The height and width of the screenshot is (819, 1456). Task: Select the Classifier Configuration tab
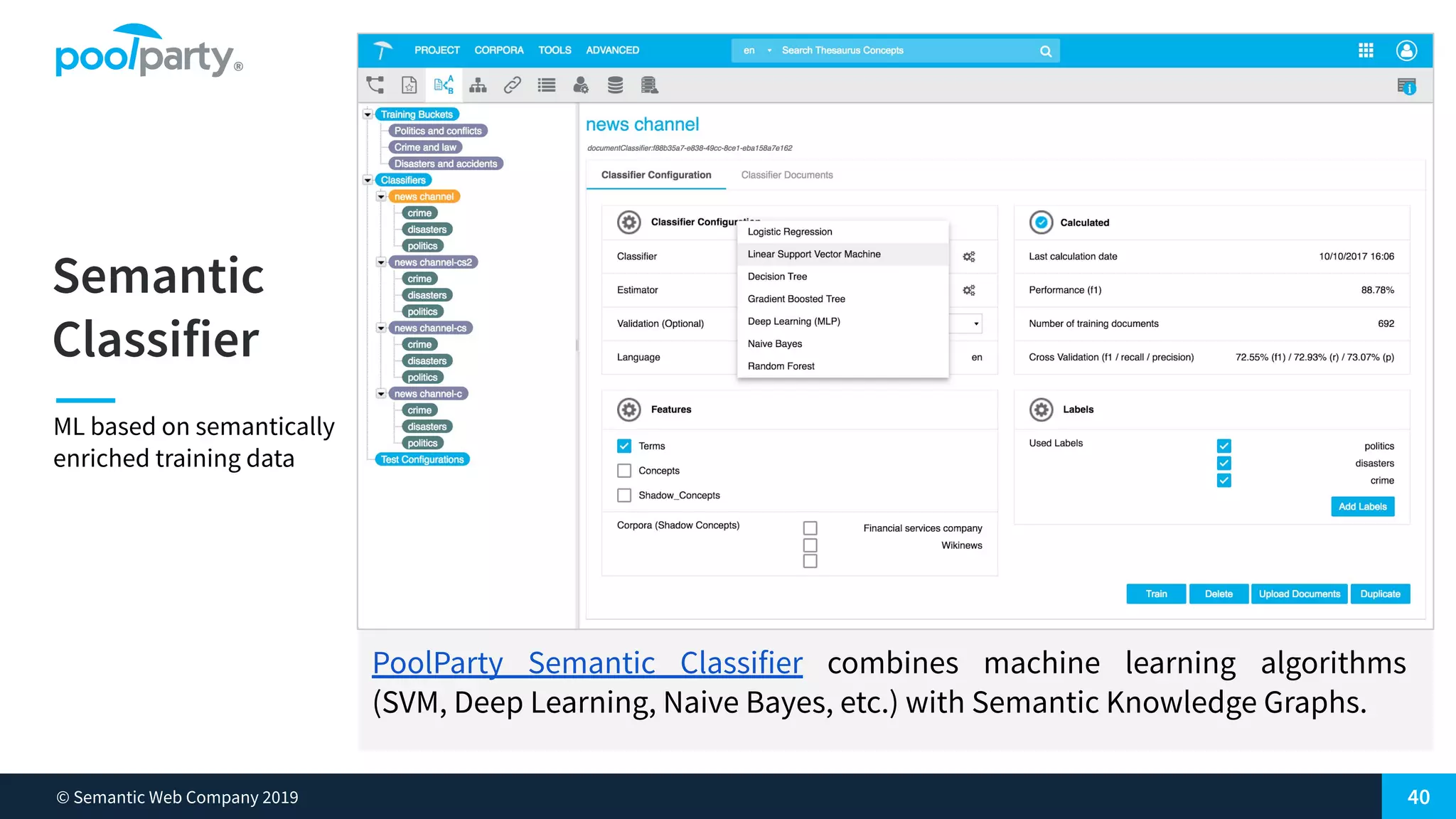coord(656,175)
